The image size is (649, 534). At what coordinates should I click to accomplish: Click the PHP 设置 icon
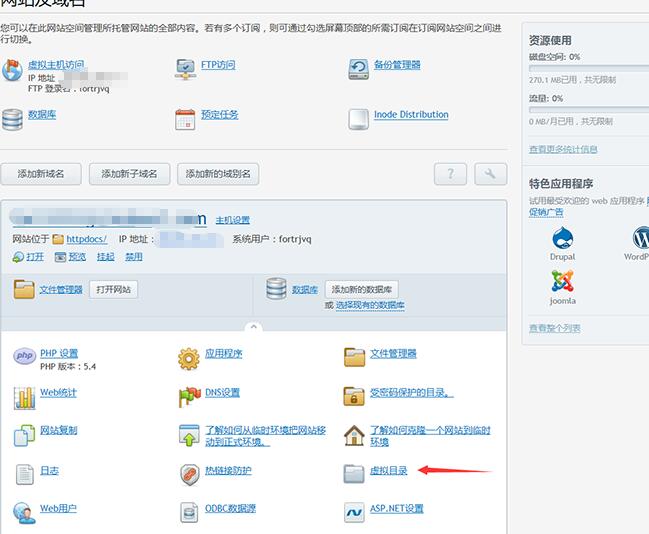24,357
